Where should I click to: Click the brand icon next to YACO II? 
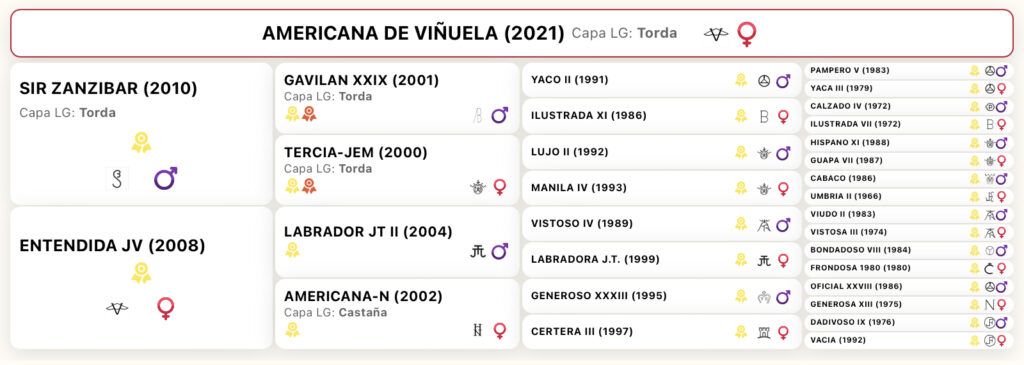(x=763, y=80)
